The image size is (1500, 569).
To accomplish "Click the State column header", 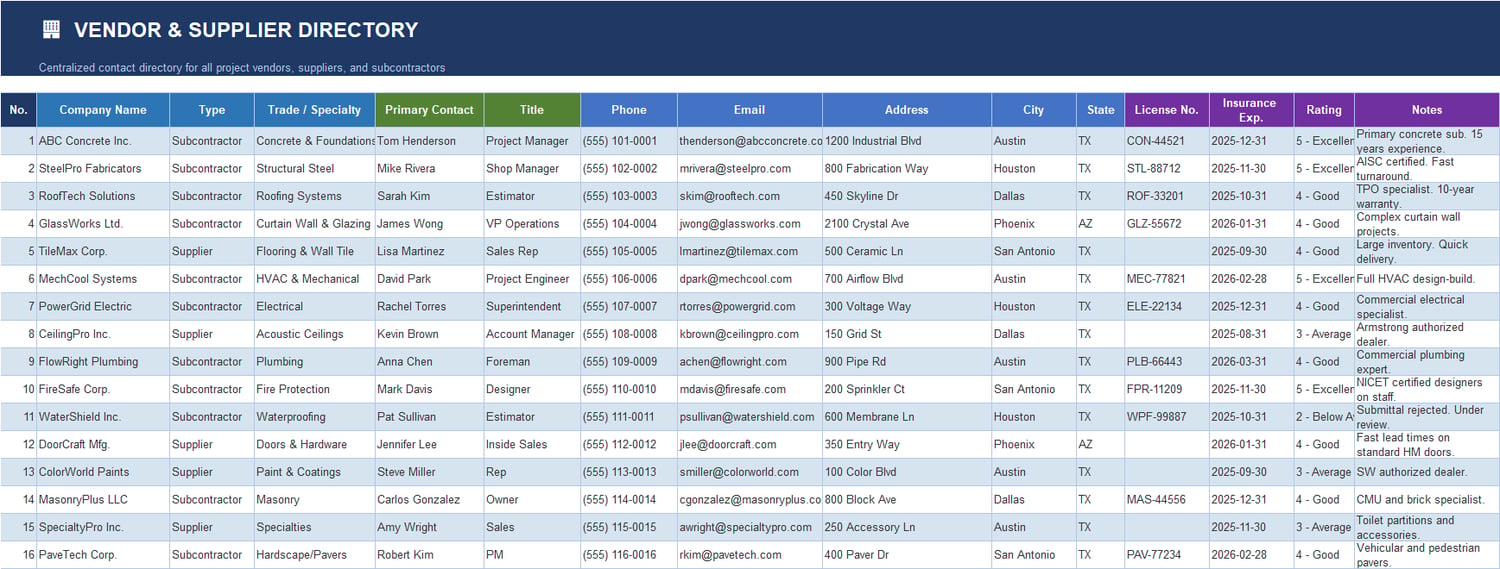I will click(x=1100, y=110).
